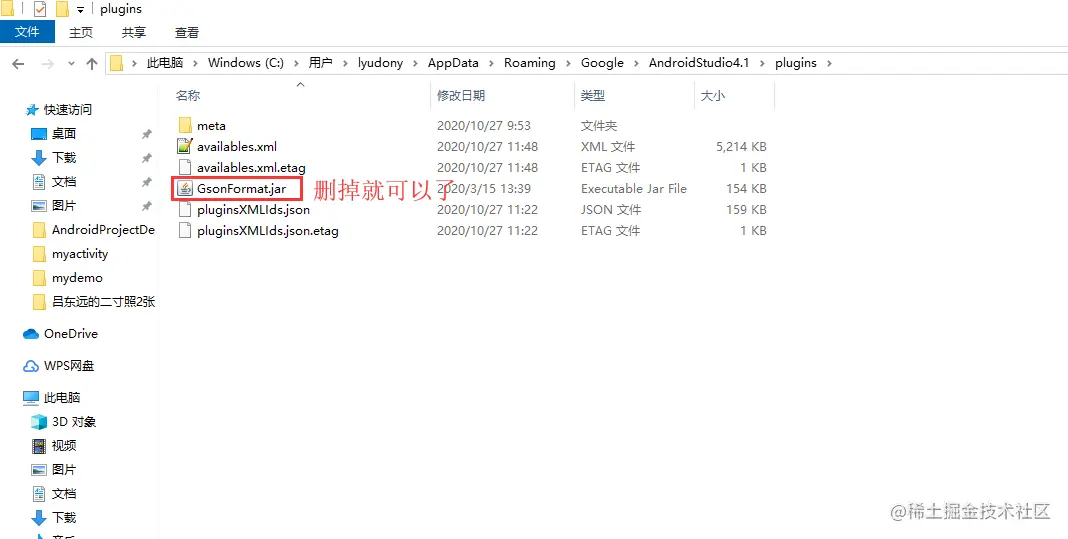Screen dimensions: 1068x539
Task: Open 桌面 under quick access
Action: tap(63, 134)
